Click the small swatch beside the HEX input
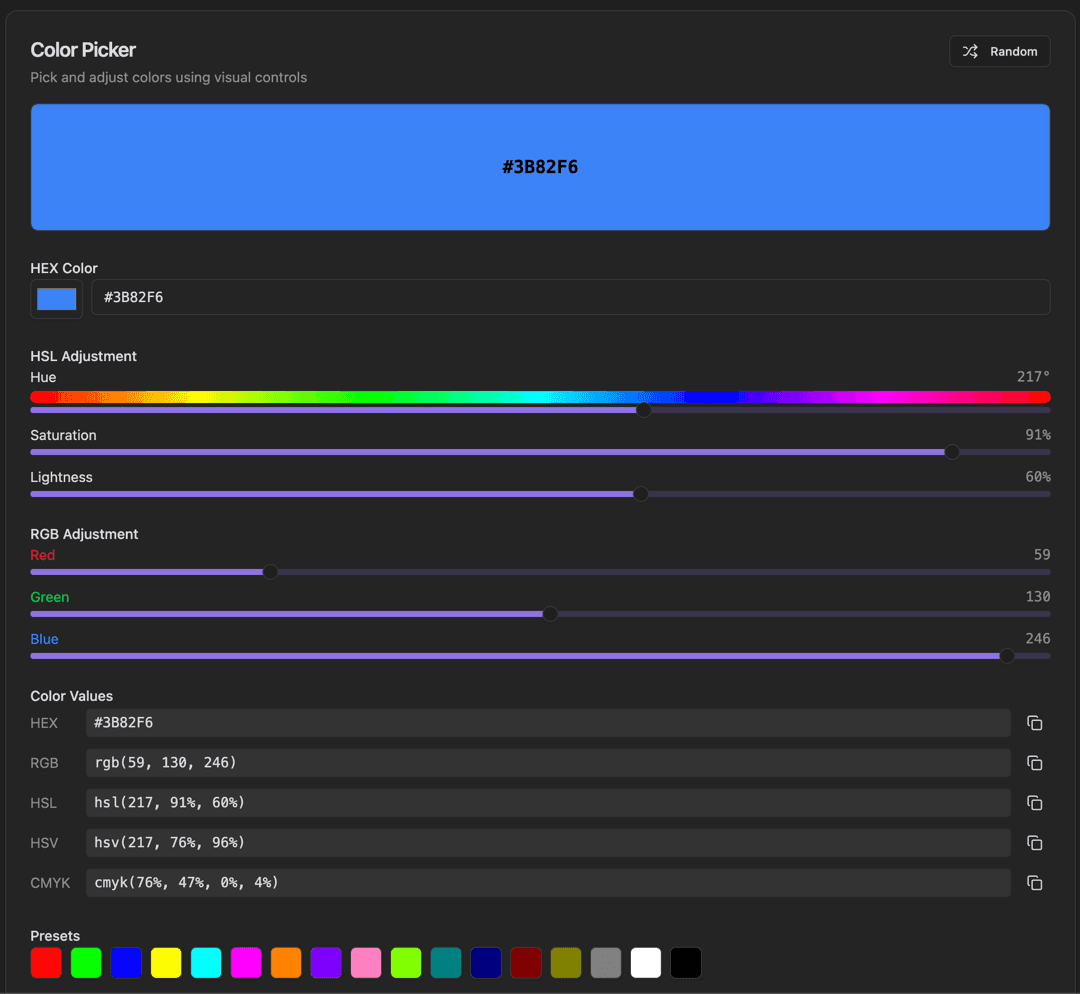This screenshot has height=994, width=1080. [56, 297]
